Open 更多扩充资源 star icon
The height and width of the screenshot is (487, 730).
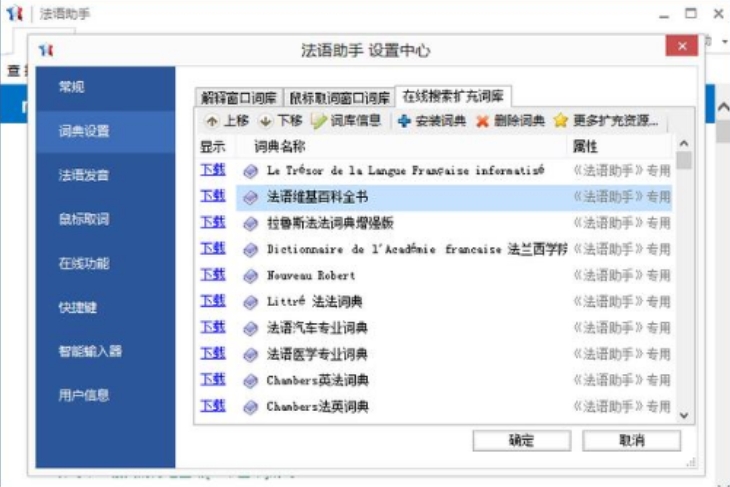[561, 121]
